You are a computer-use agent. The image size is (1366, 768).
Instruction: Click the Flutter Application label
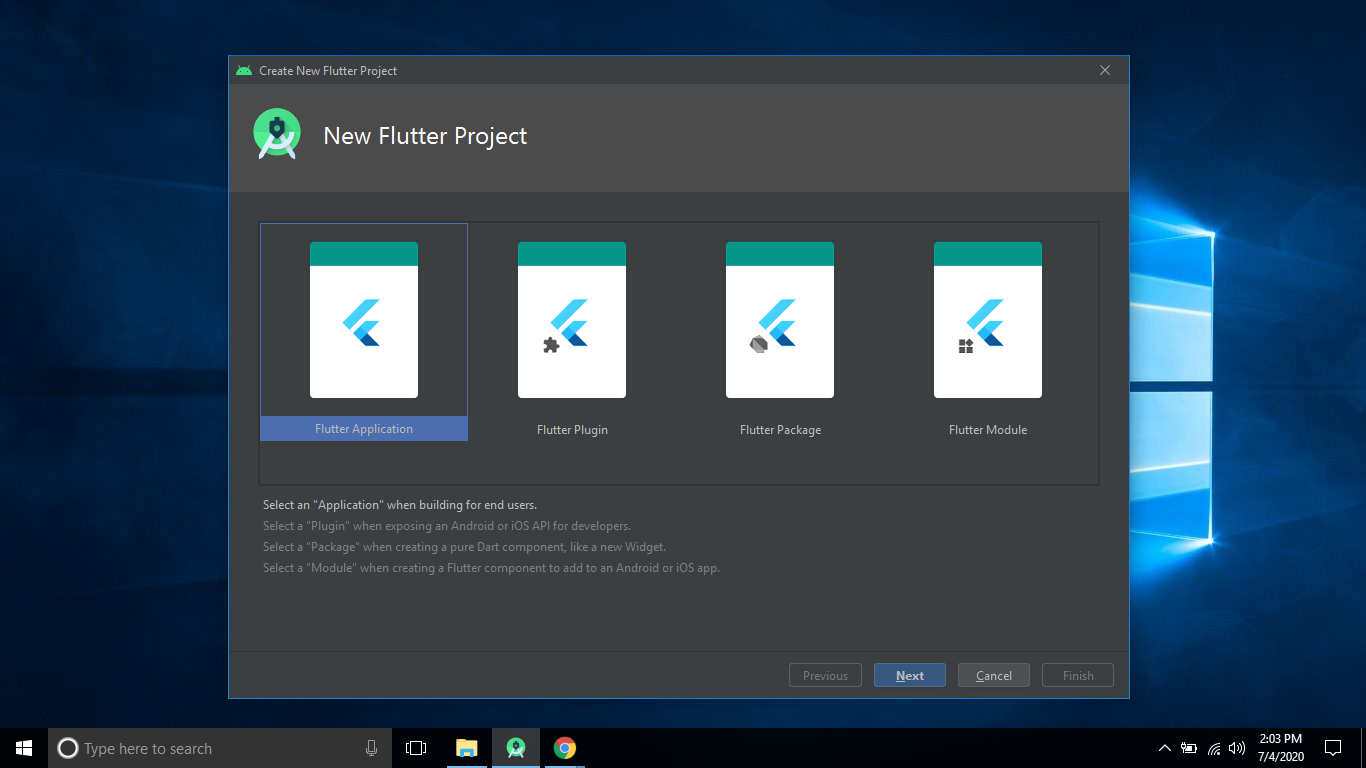(364, 429)
